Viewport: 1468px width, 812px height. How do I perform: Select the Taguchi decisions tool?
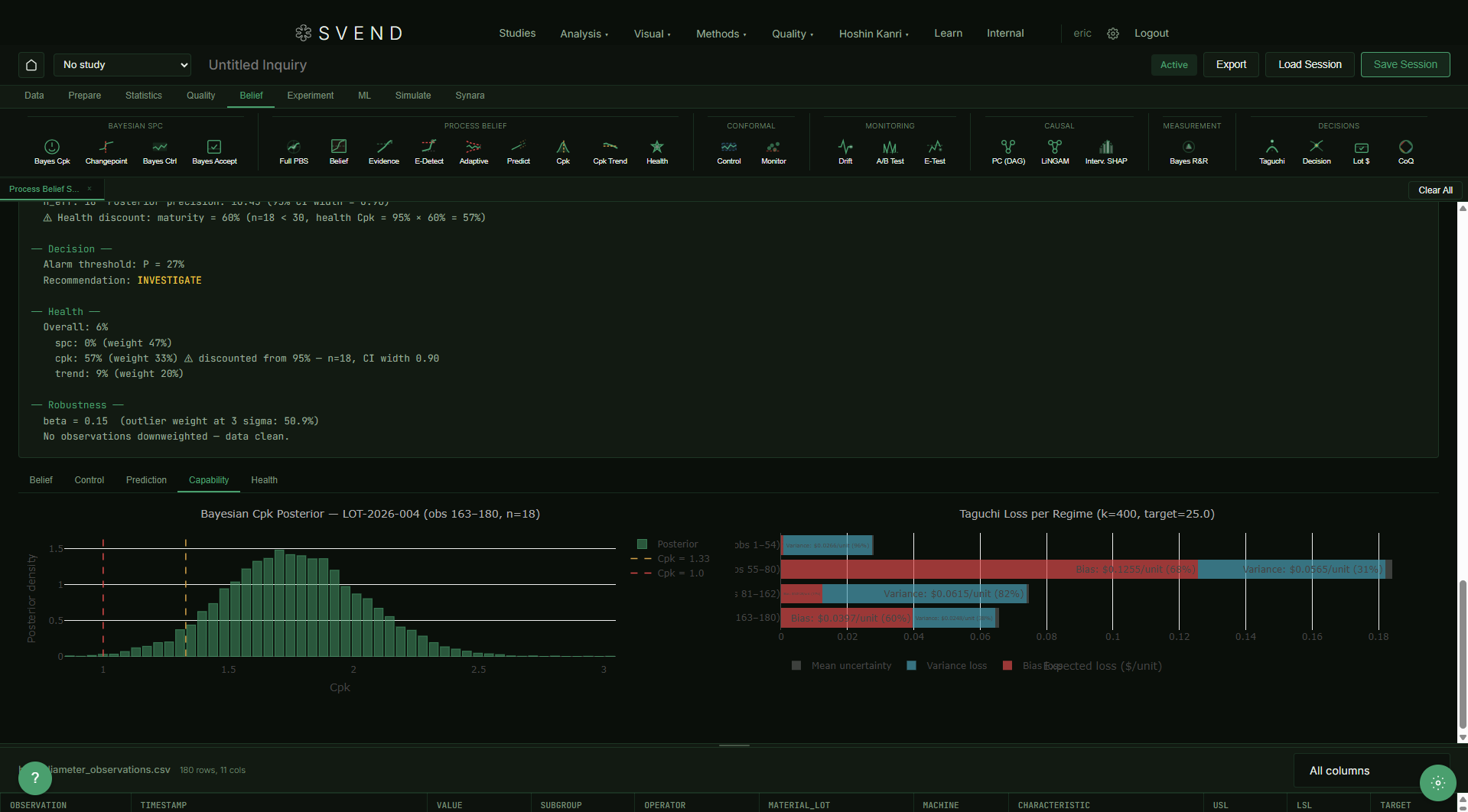click(1271, 151)
